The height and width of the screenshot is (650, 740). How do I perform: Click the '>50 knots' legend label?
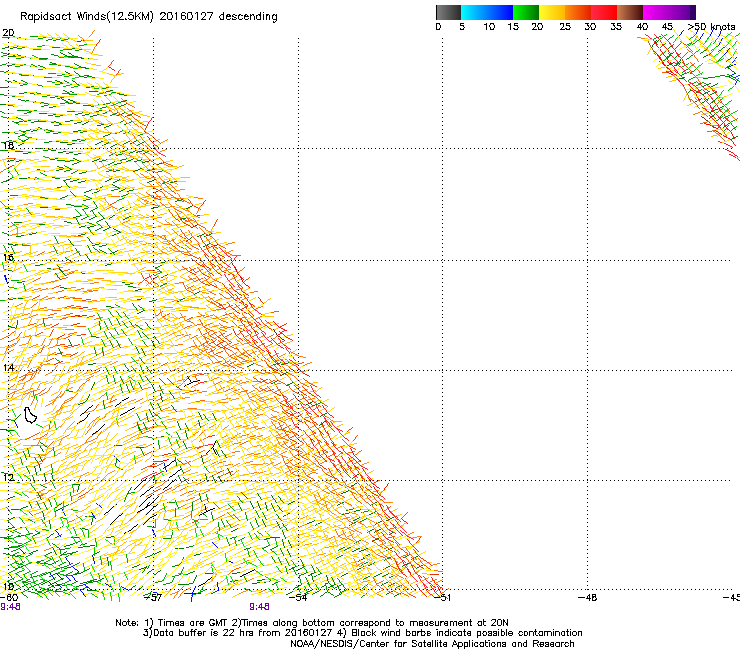click(x=711, y=26)
